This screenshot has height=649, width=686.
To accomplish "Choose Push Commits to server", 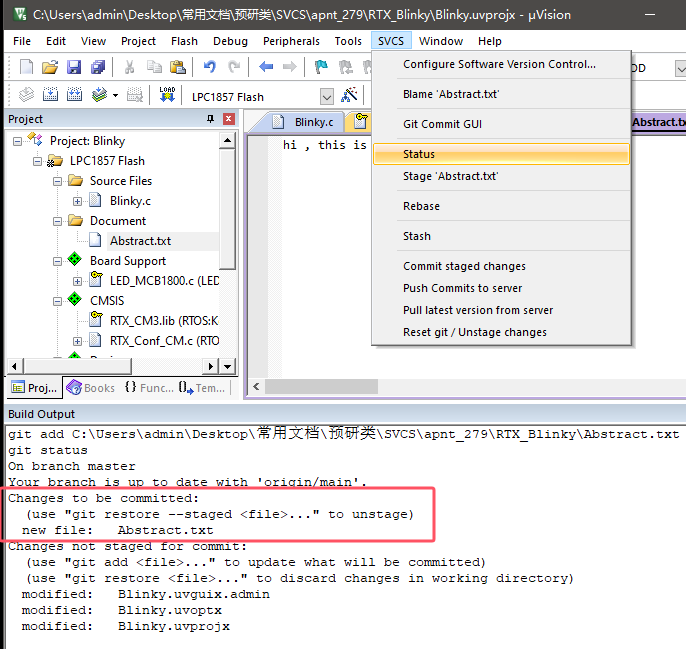I will [463, 288].
